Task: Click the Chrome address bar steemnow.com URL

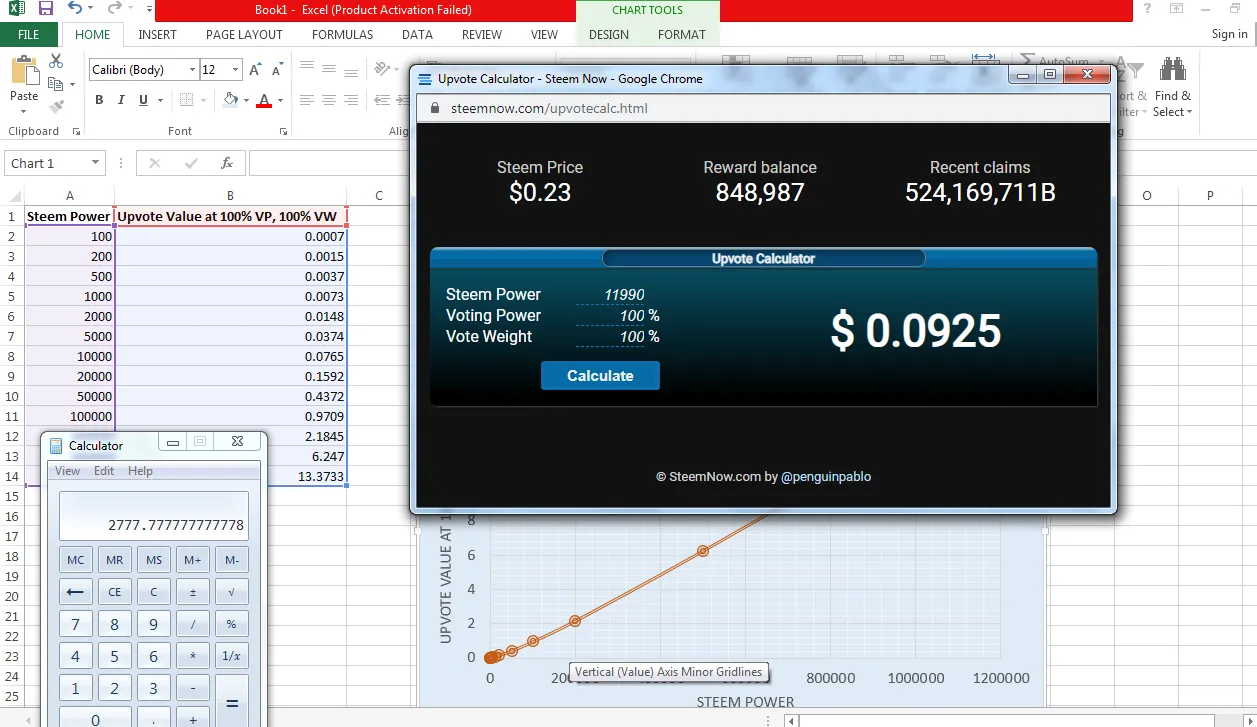Action: click(549, 108)
